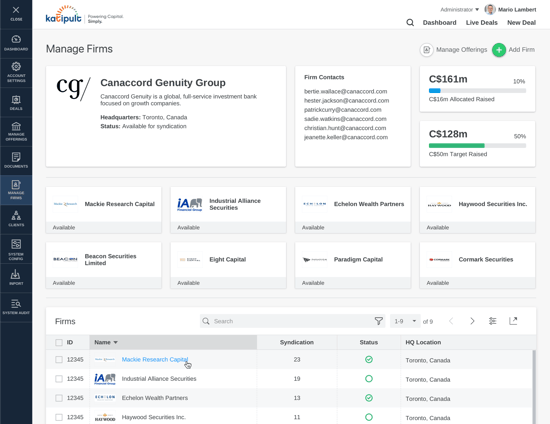Image resolution: width=550 pixels, height=424 pixels.
Task: Check the Haywood Securities Inc. row checkbox
Action: pos(59,417)
